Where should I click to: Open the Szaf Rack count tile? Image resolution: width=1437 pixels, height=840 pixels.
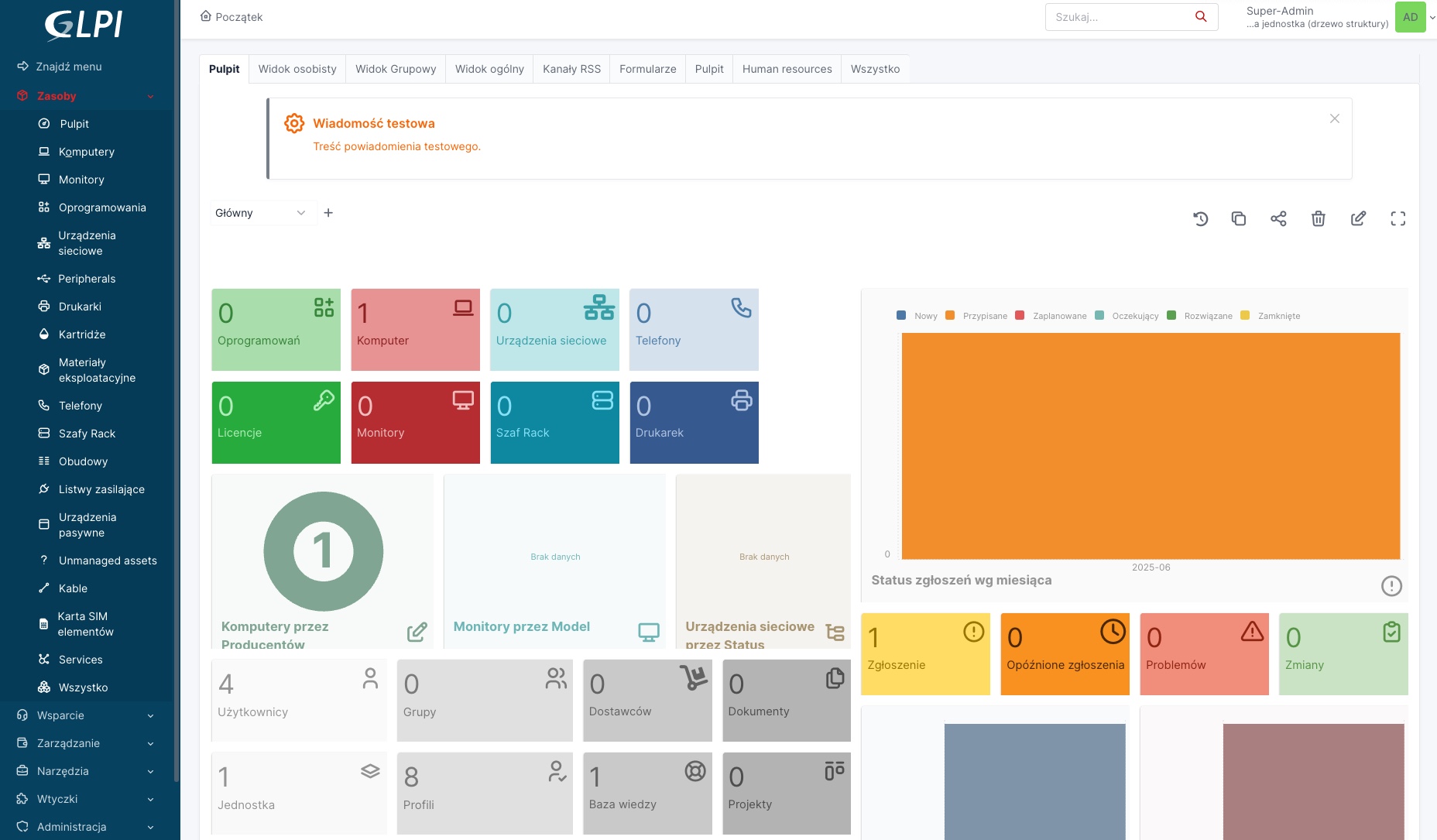point(554,423)
